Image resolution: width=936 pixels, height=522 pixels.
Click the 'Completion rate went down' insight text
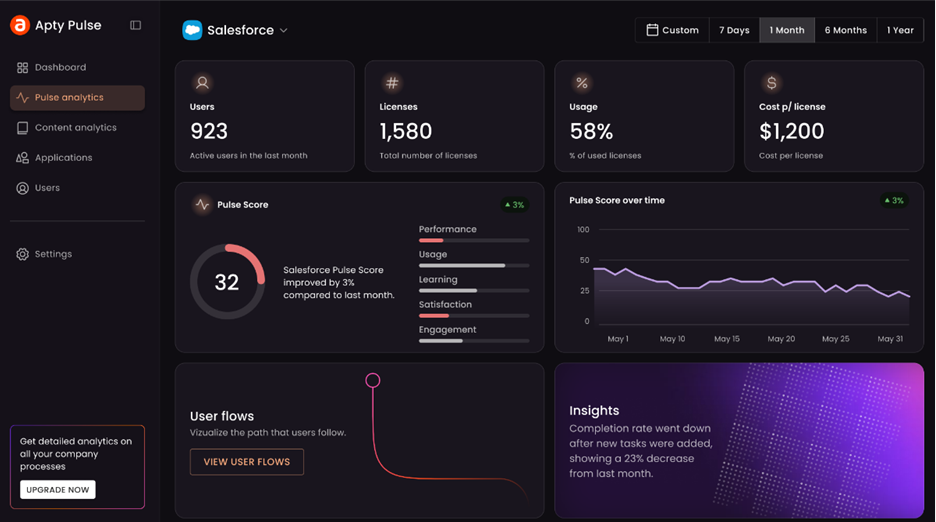point(641,451)
